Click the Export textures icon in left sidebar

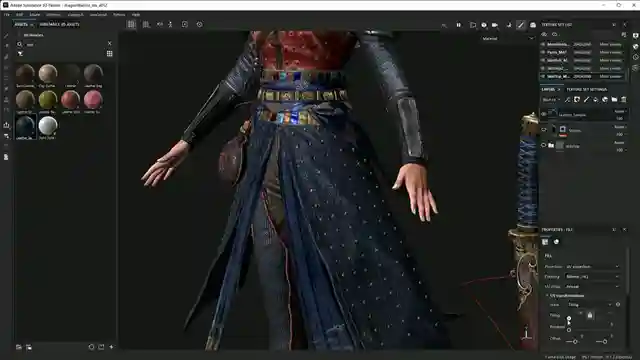click(6, 125)
